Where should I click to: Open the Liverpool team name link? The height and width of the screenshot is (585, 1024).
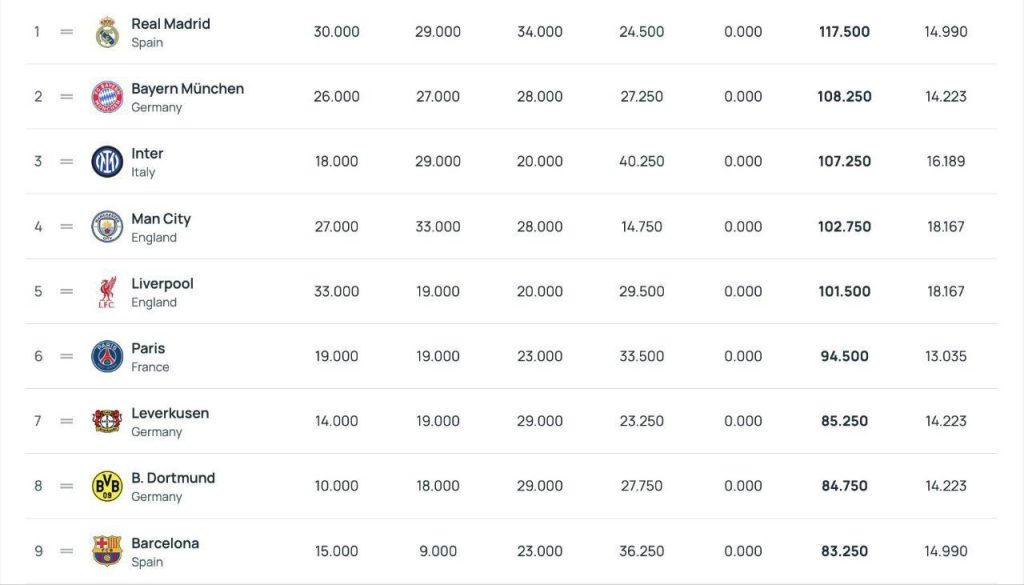click(x=162, y=284)
